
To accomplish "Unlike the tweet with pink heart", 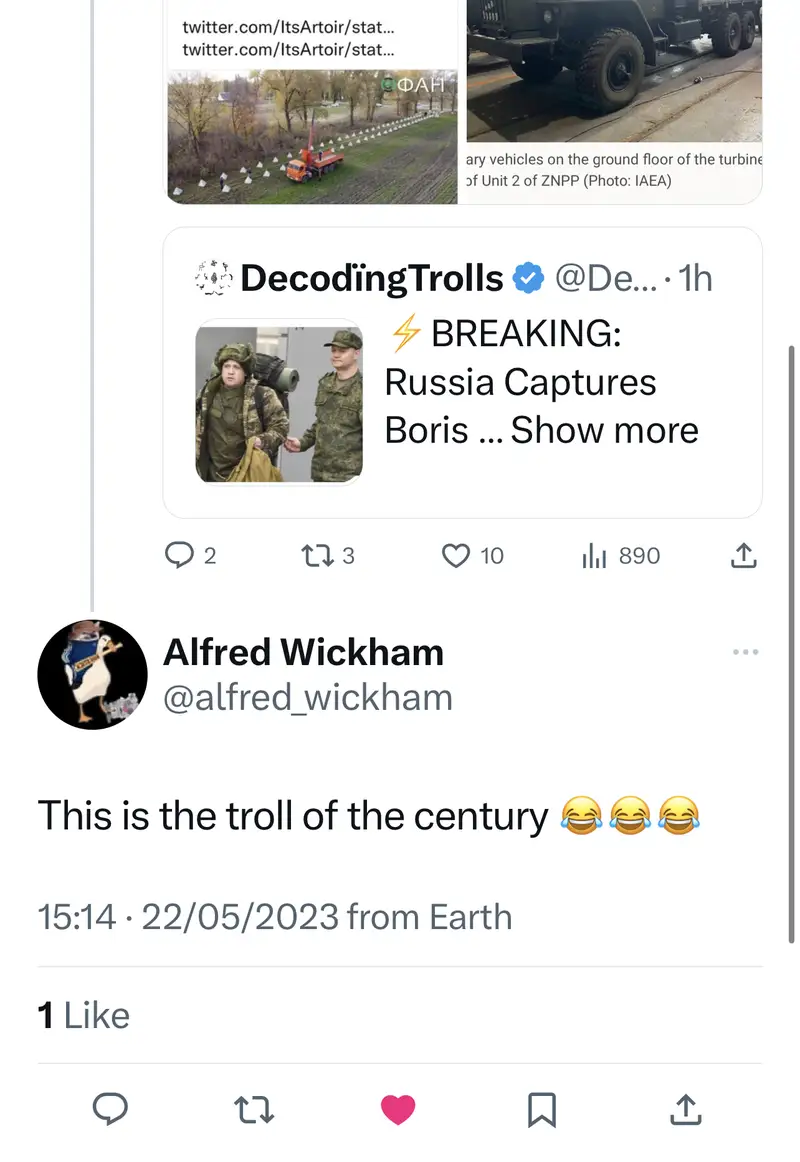I will [398, 1108].
